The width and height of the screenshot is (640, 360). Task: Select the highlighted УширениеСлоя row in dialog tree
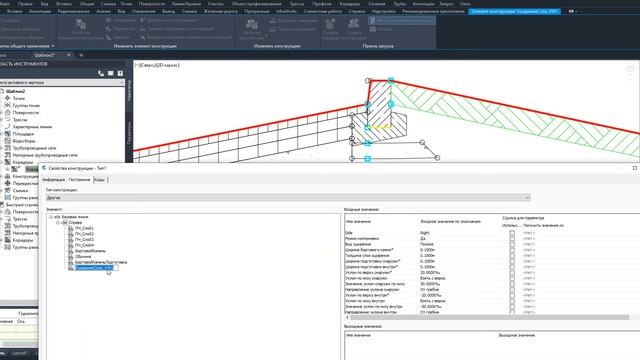[x=93, y=268]
